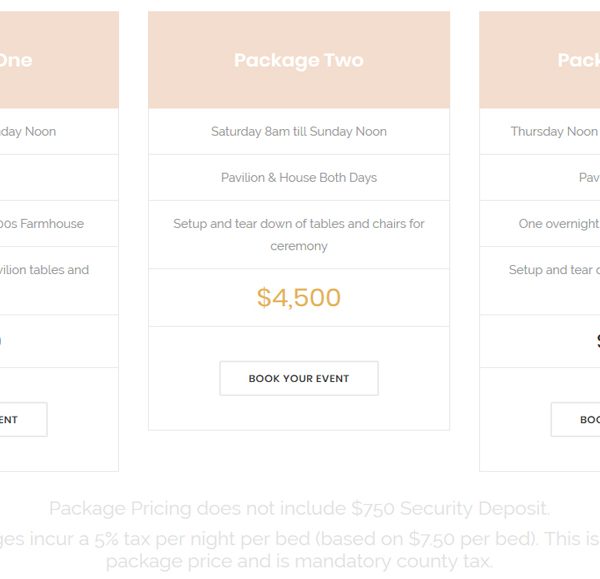Click the cut-off booking button in Package One card
Screen dimensions: 600x579
(x=23, y=419)
